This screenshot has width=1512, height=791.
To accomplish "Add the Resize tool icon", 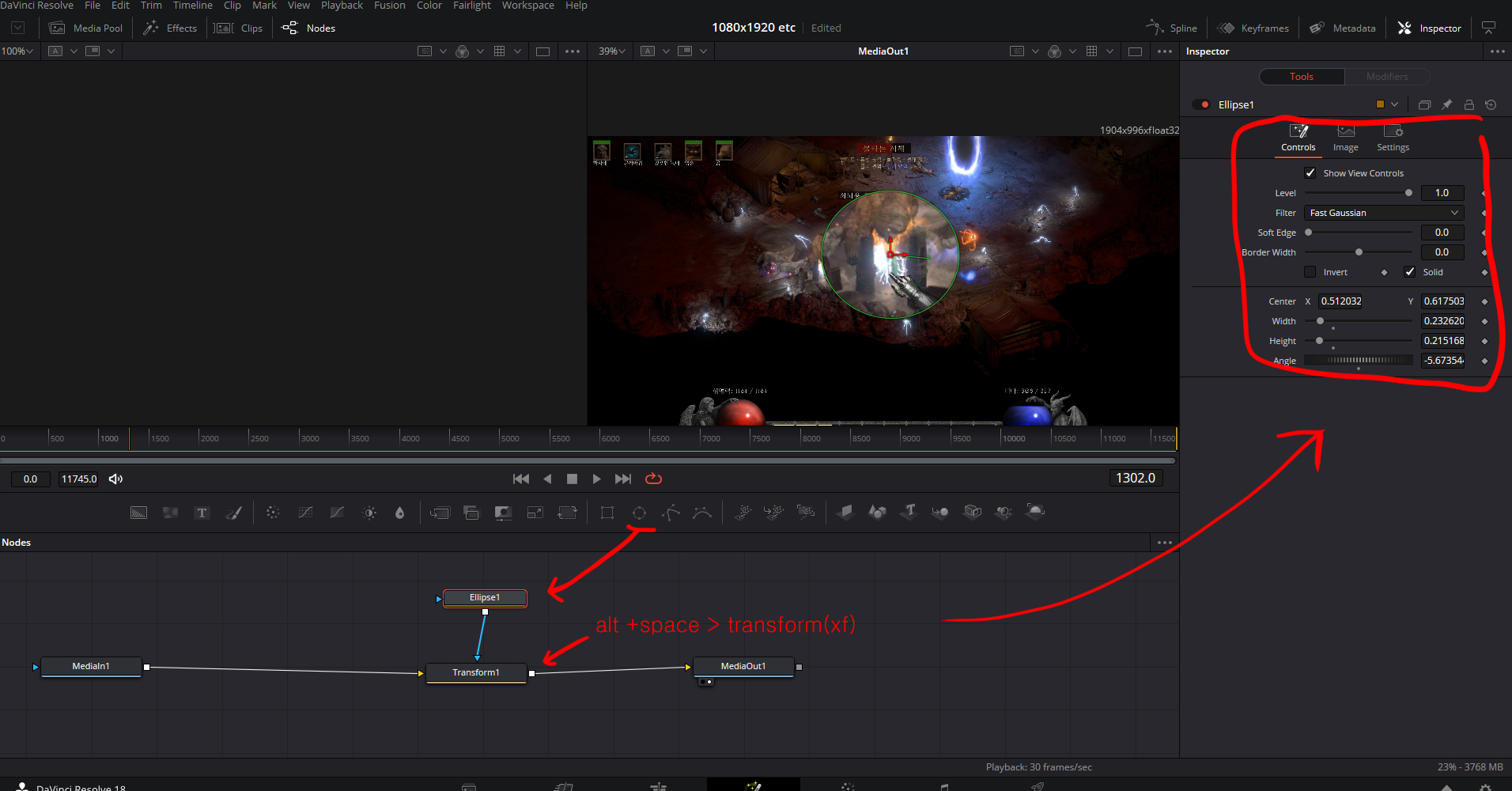I will pos(535,513).
